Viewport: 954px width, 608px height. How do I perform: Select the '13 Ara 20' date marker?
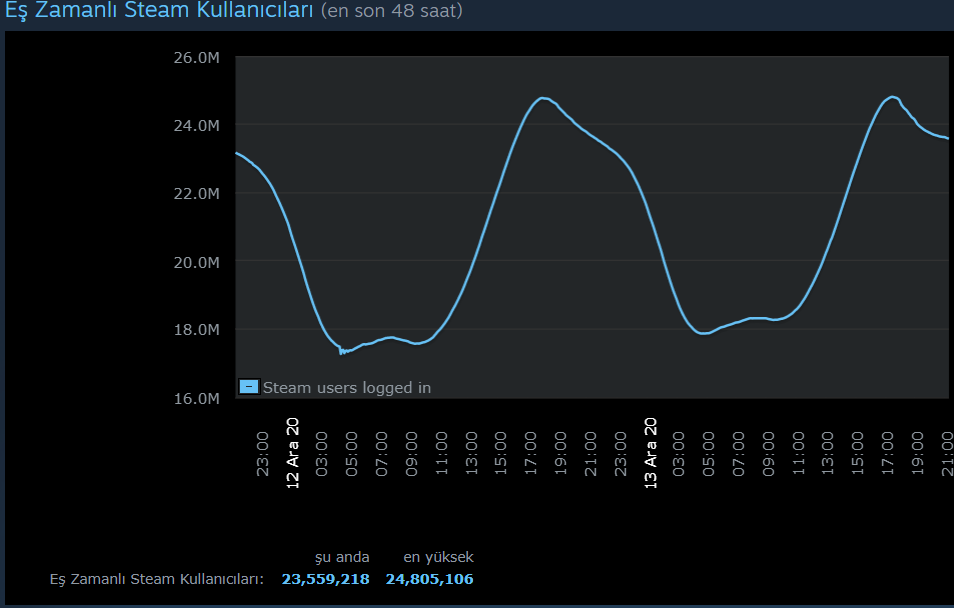[x=650, y=452]
